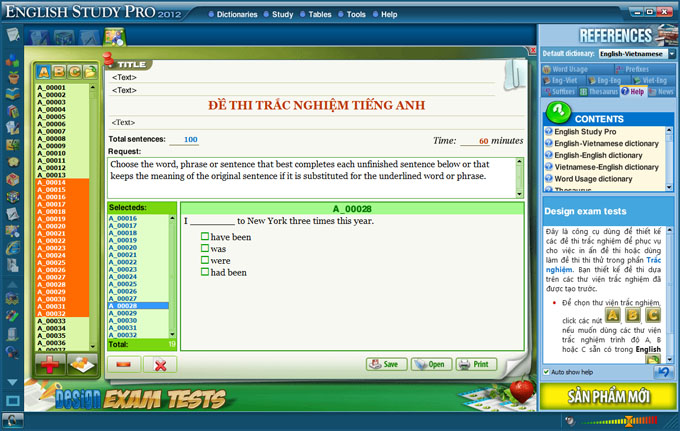Open custom test library folder icon
Screen dimensions: 680x431
(x=90, y=72)
